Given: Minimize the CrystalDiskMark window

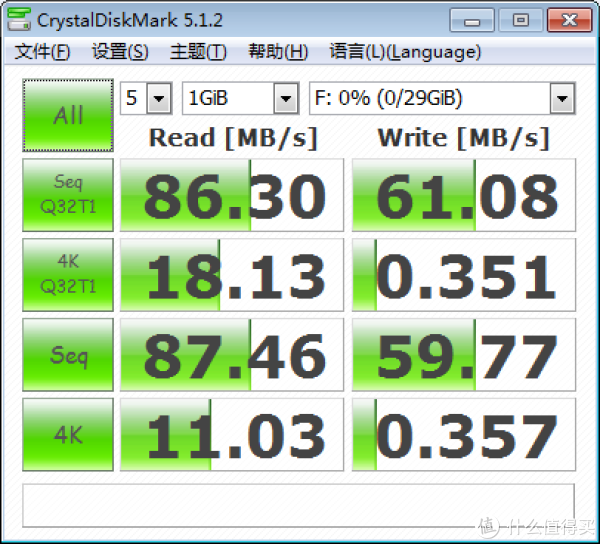Looking at the screenshot, I should [472, 20].
